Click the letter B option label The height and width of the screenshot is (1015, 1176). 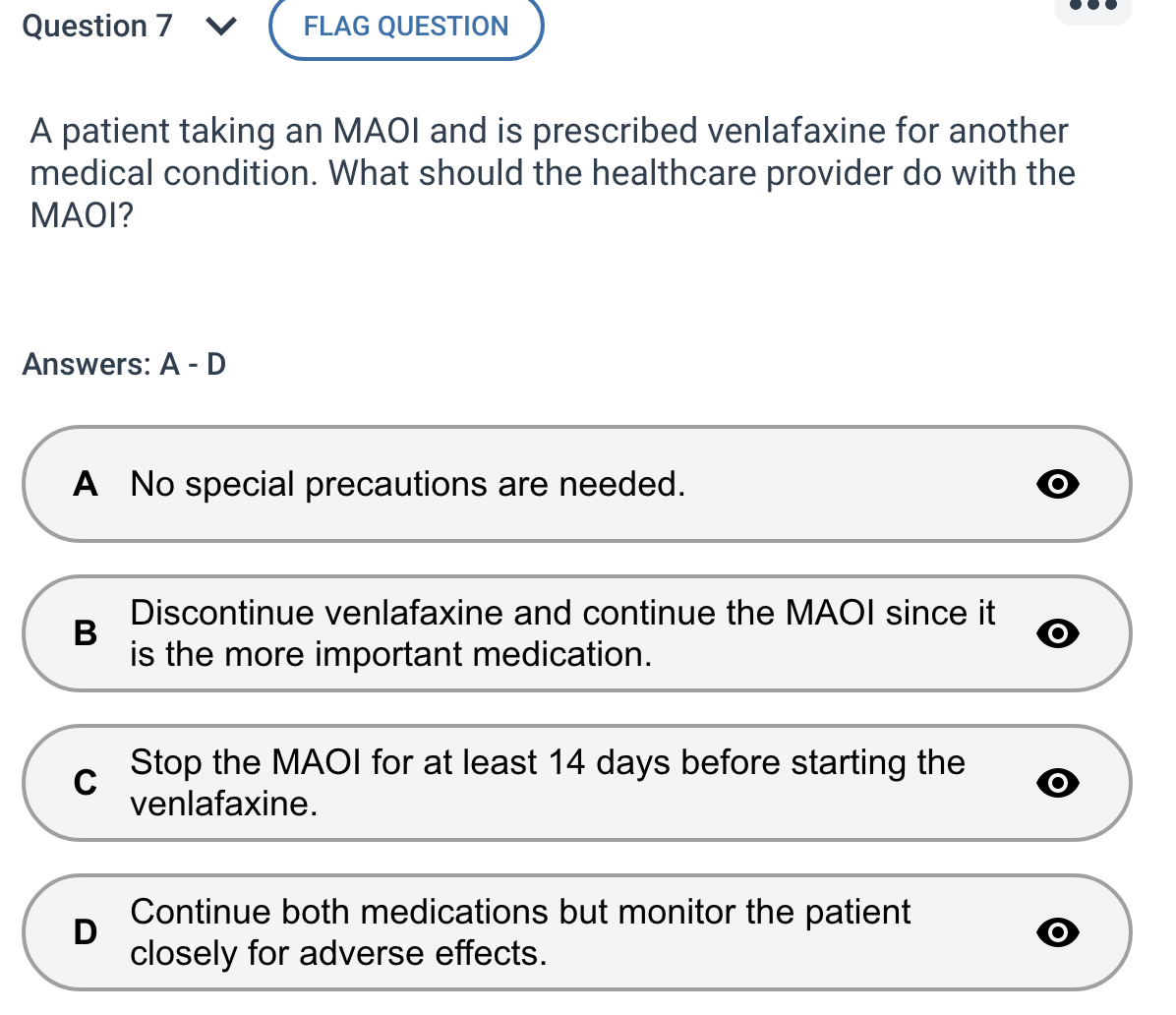click(x=87, y=633)
